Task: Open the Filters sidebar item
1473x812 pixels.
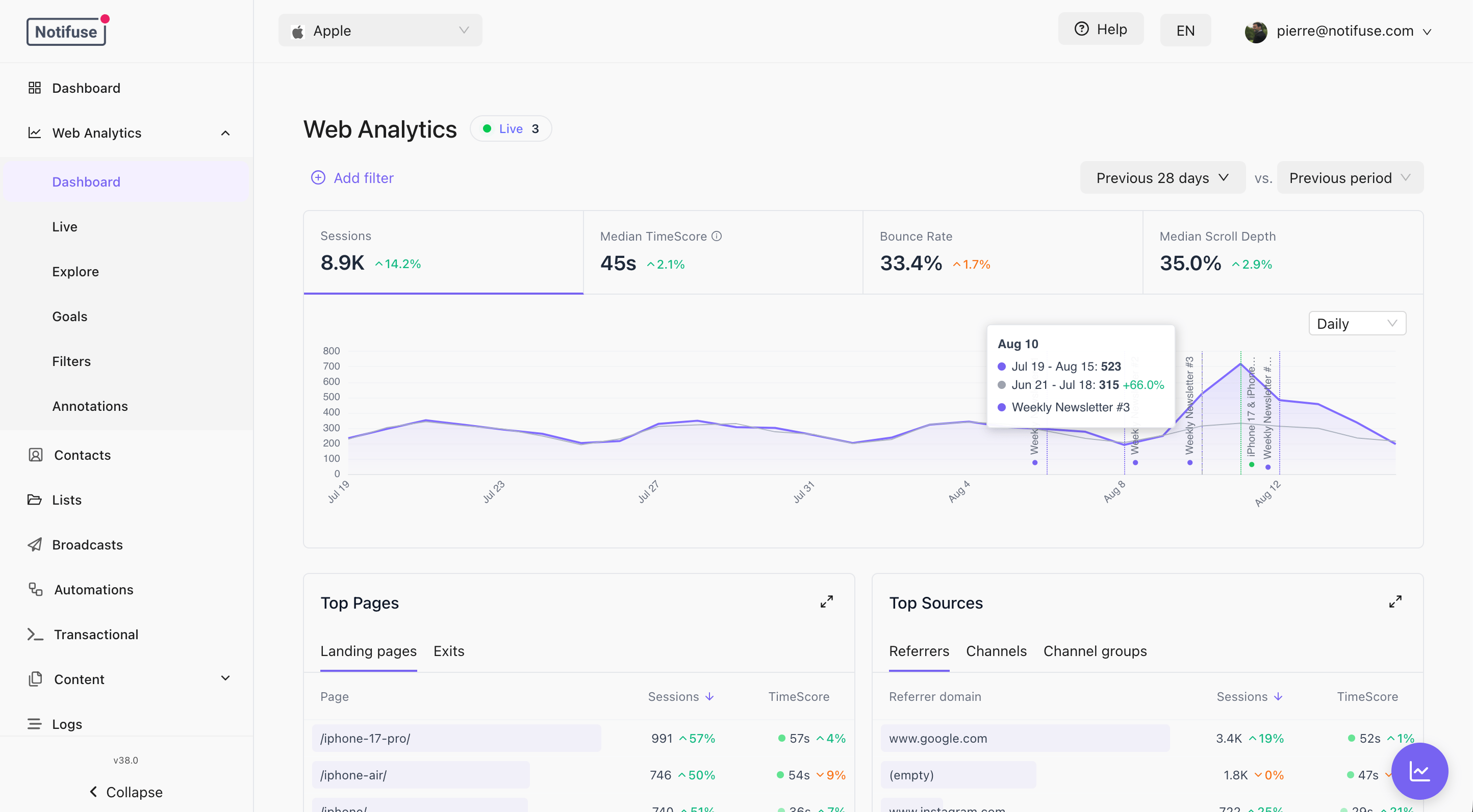Action: coord(126,361)
